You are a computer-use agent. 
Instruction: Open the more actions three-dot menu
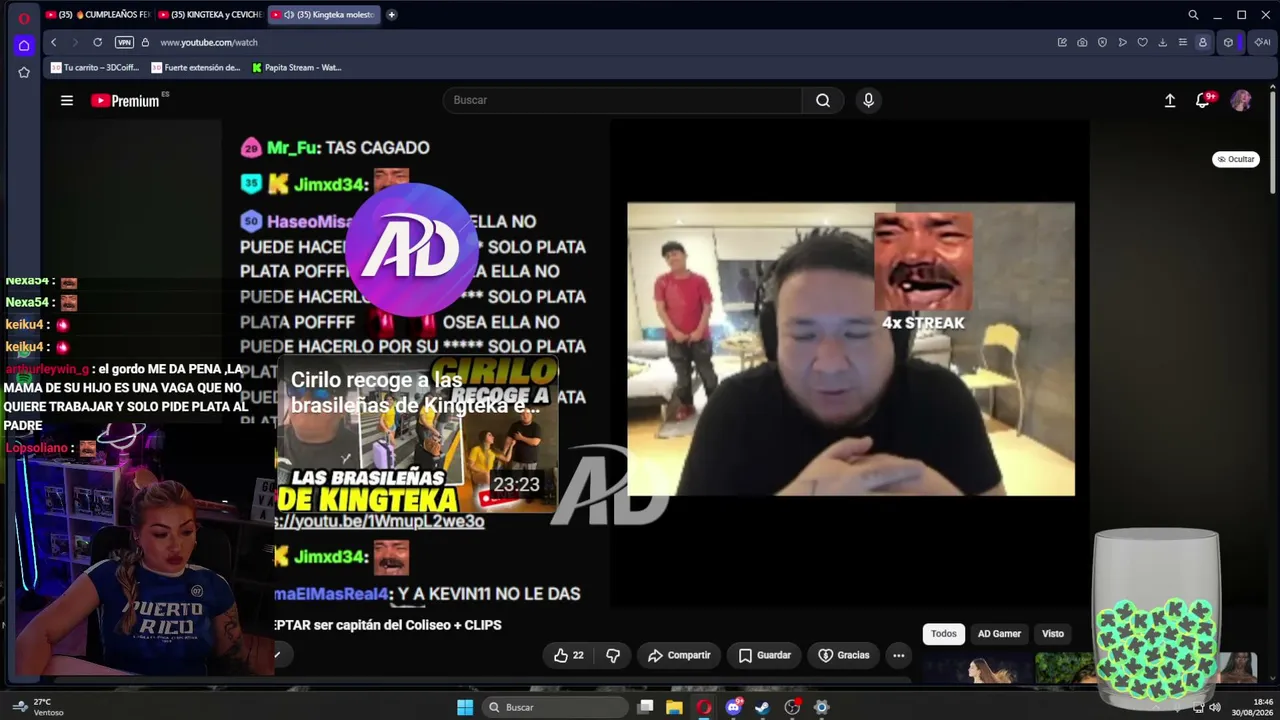[899, 655]
